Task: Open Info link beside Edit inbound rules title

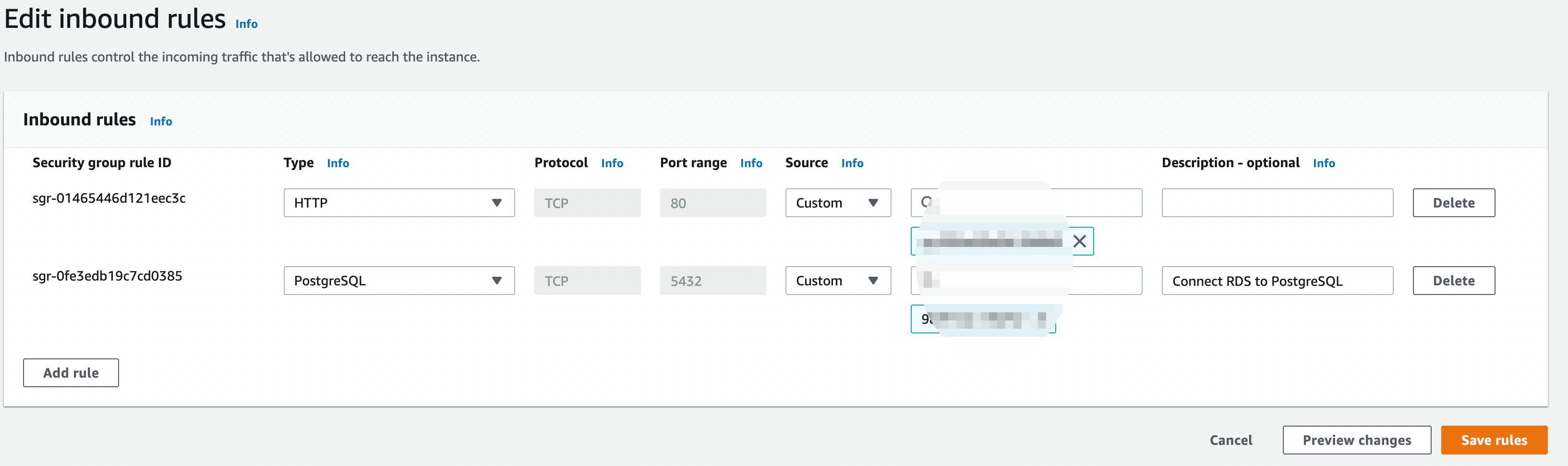Action: pyautogui.click(x=246, y=24)
